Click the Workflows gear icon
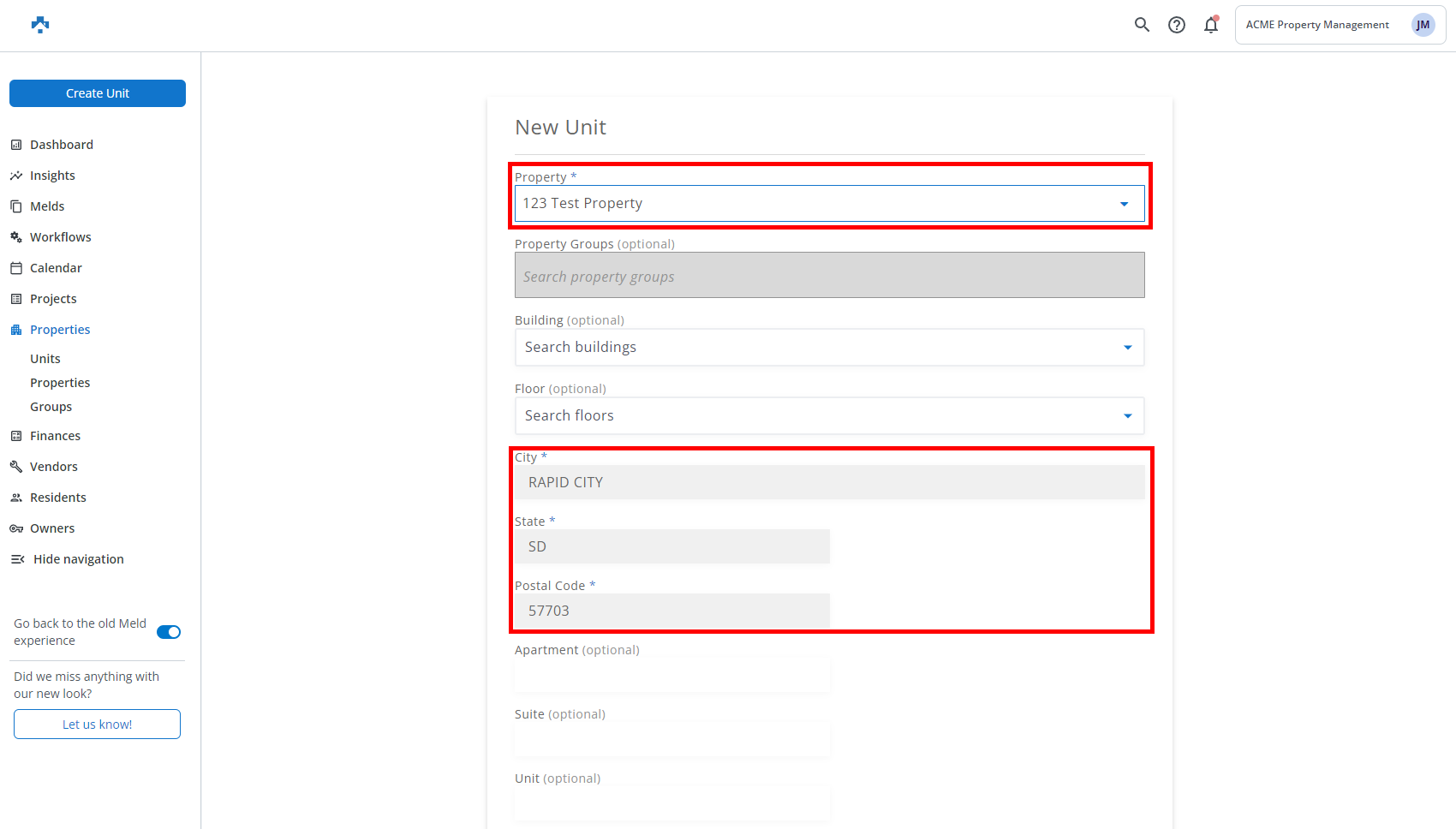 point(16,237)
